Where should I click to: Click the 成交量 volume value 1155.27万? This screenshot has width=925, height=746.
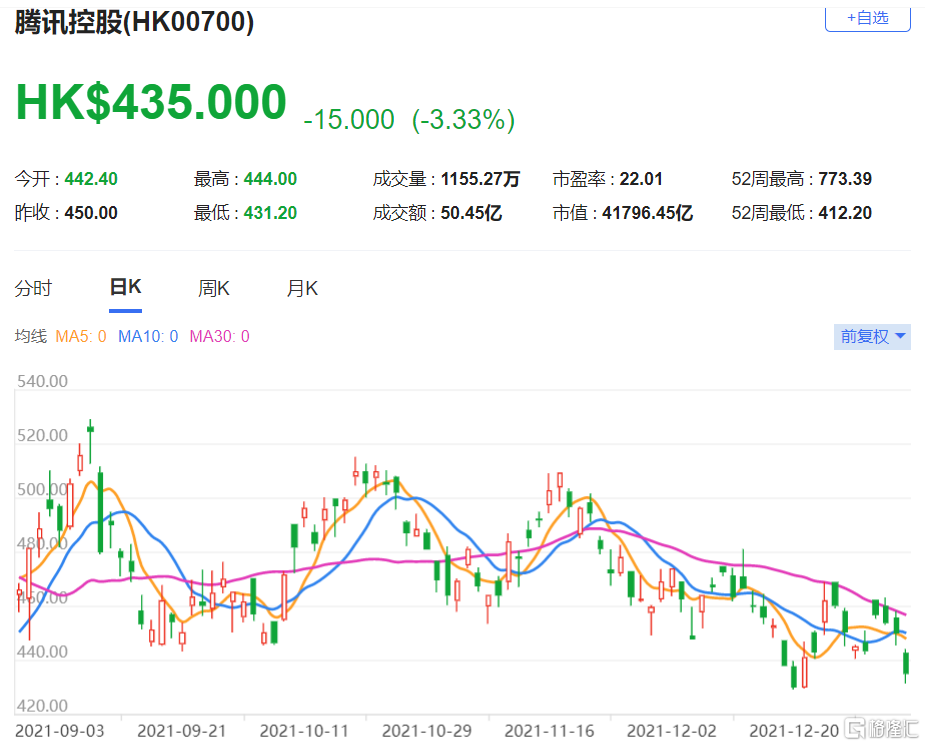point(480,180)
